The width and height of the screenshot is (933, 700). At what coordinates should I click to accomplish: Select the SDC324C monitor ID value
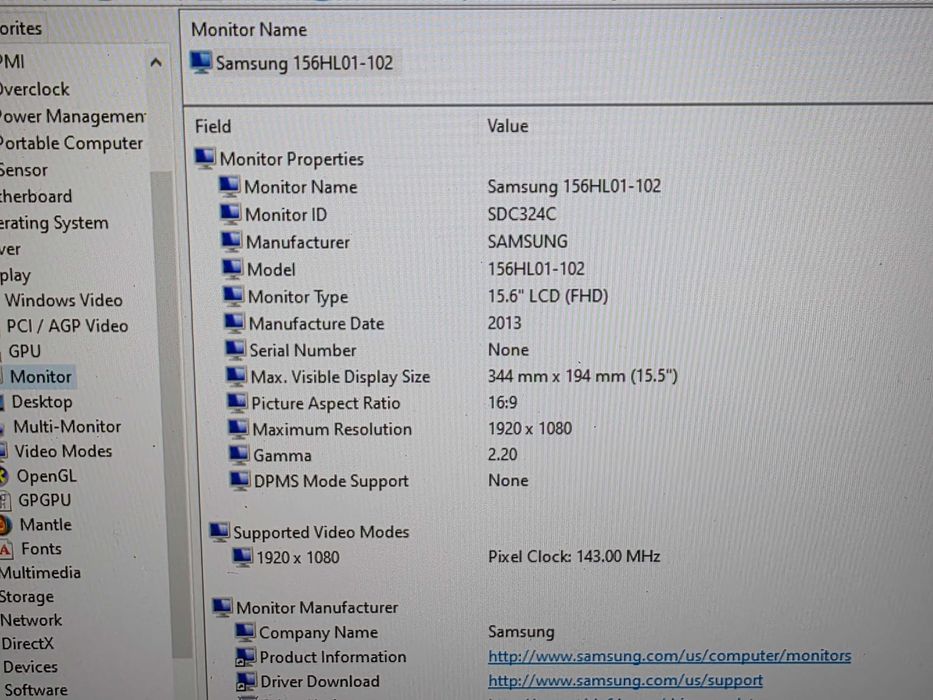click(522, 214)
